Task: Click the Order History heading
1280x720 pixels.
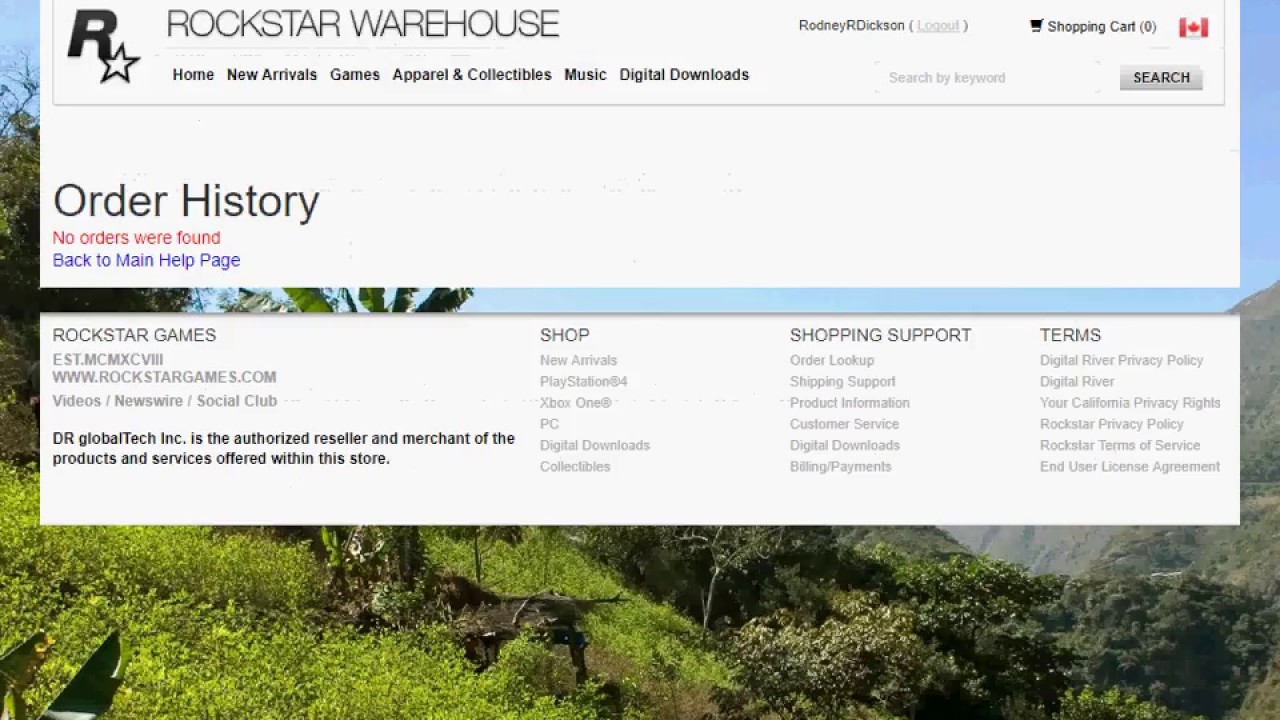Action: 186,201
